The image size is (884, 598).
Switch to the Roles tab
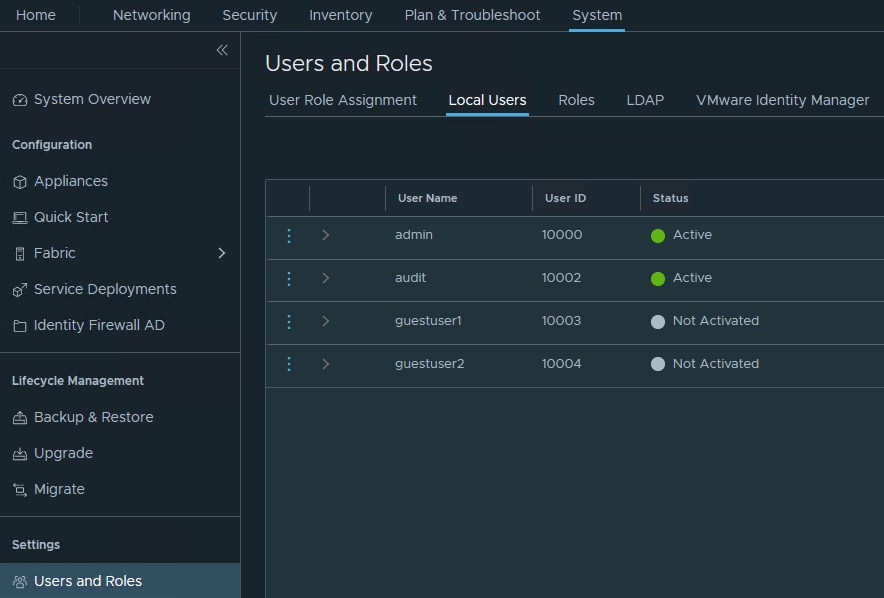tap(576, 100)
